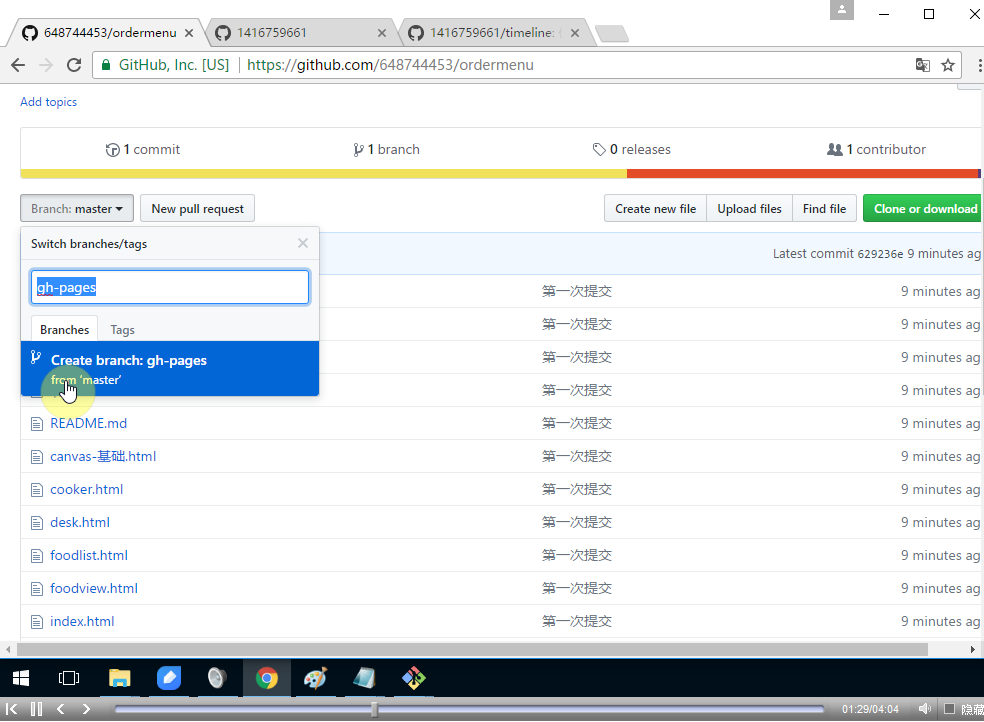Open File Explorer from the taskbar
This screenshot has height=722, width=984.
(120, 678)
